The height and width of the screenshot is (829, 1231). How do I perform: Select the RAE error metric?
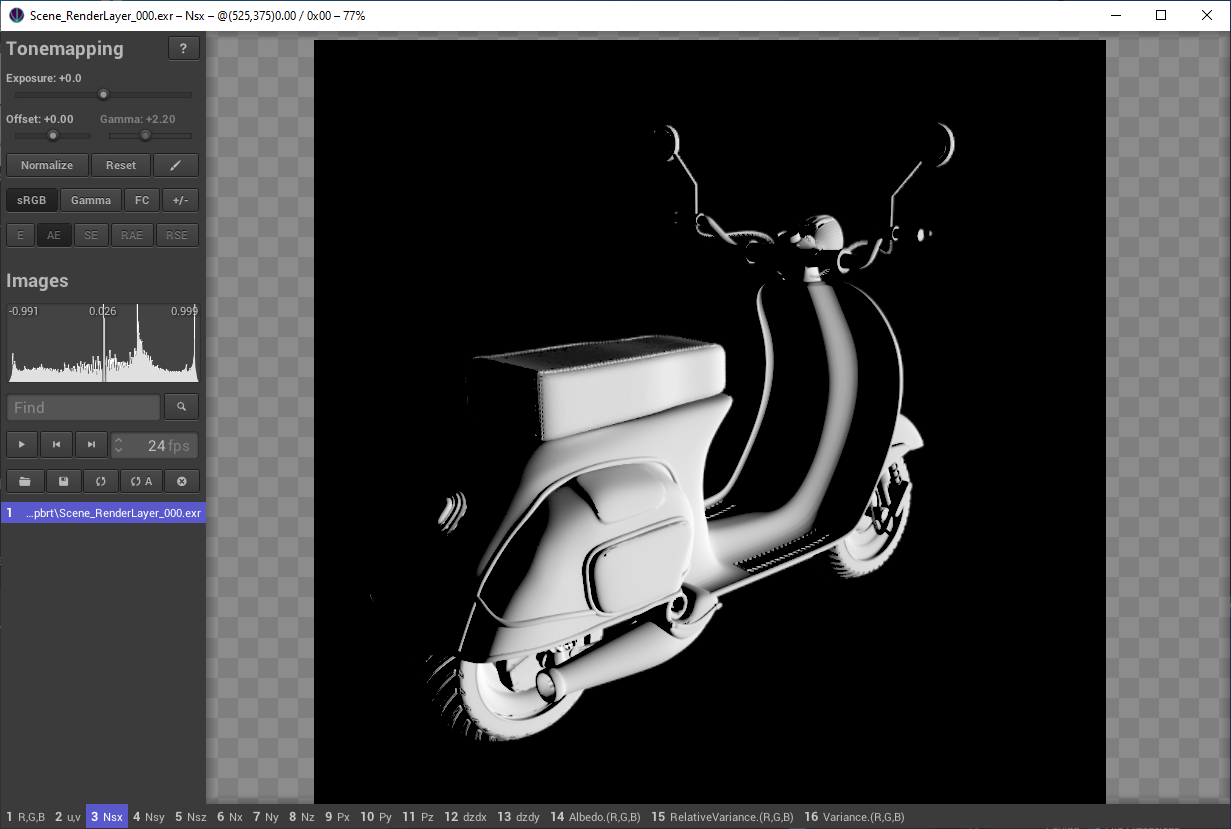131,235
